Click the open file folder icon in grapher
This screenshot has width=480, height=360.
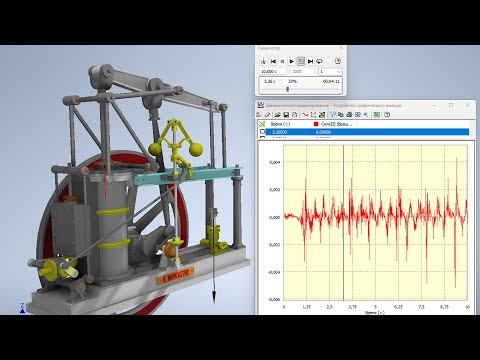[277, 115]
